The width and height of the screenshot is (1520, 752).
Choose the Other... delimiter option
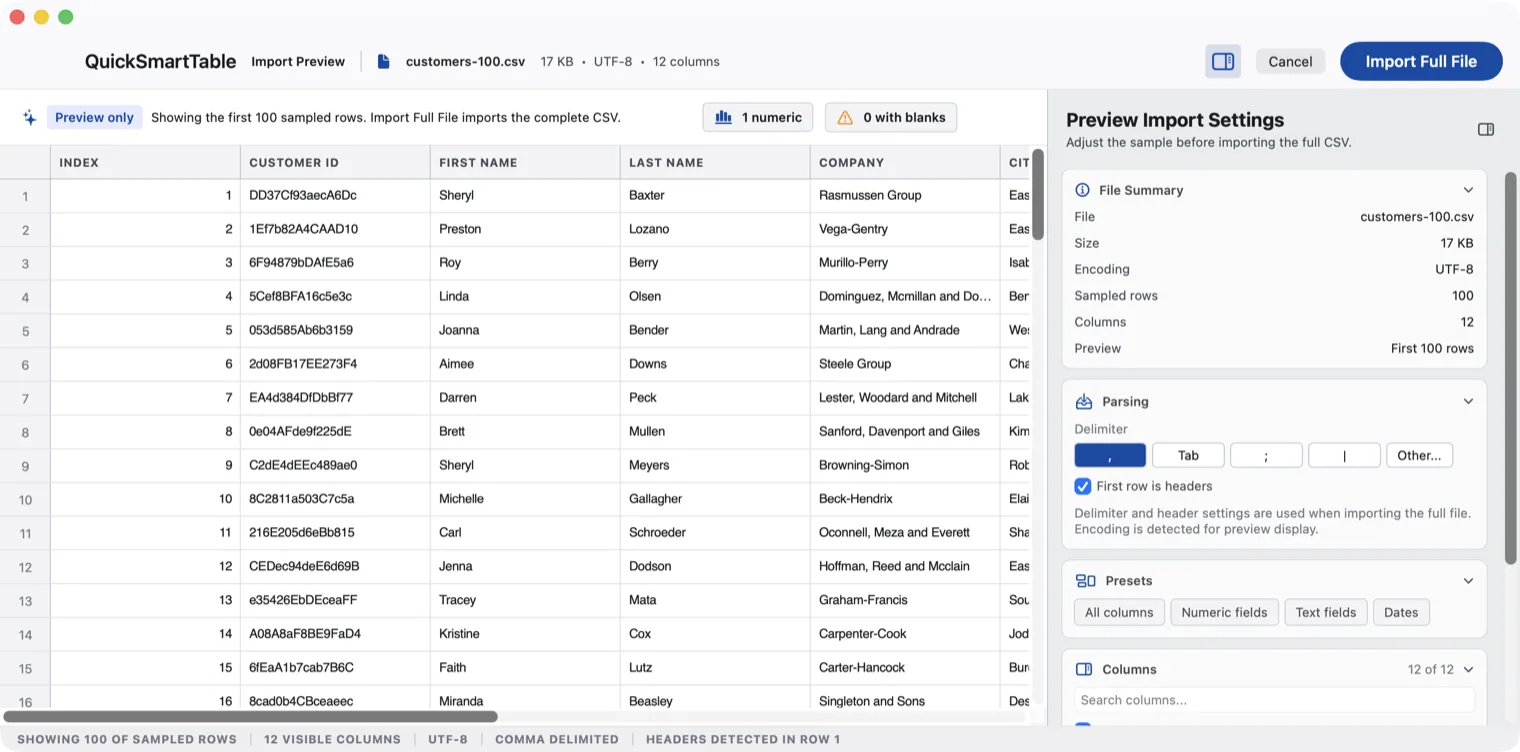click(x=1419, y=455)
